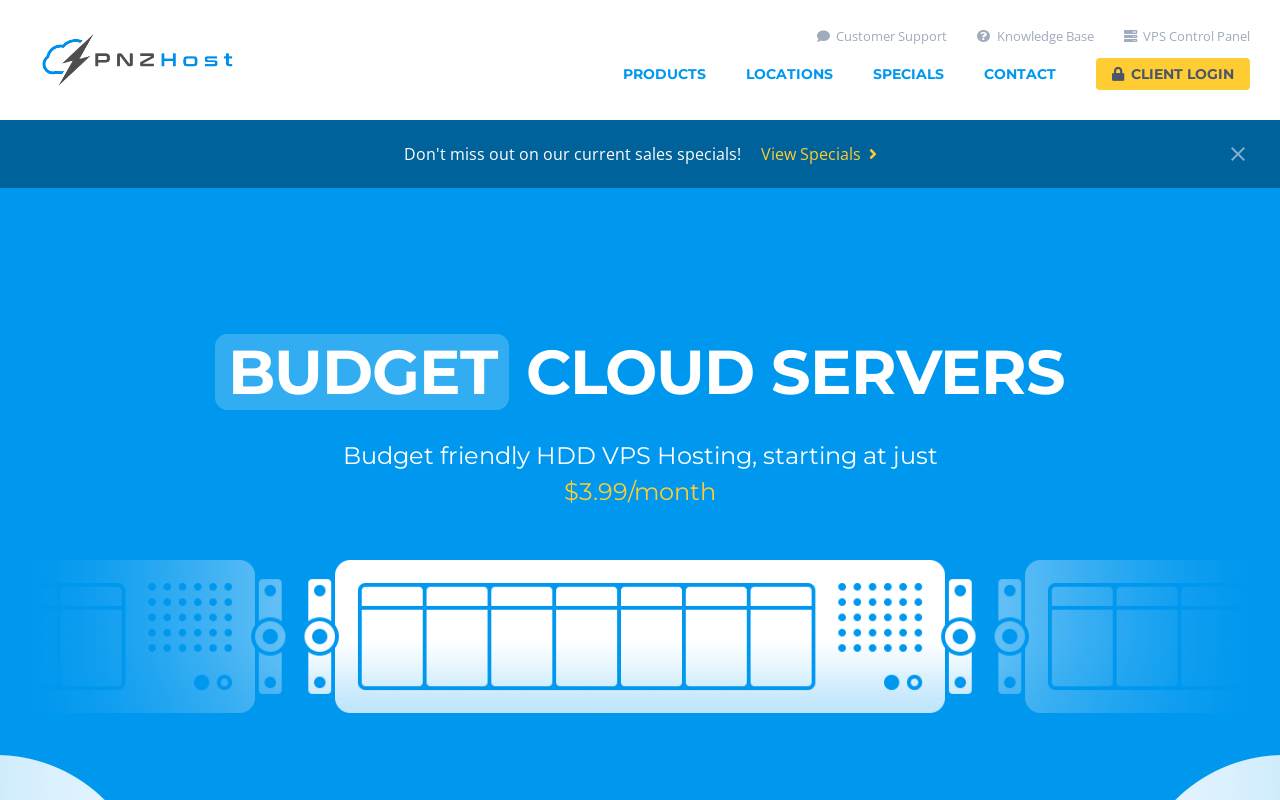Open the VPS Control Panel link

pos(1187,36)
